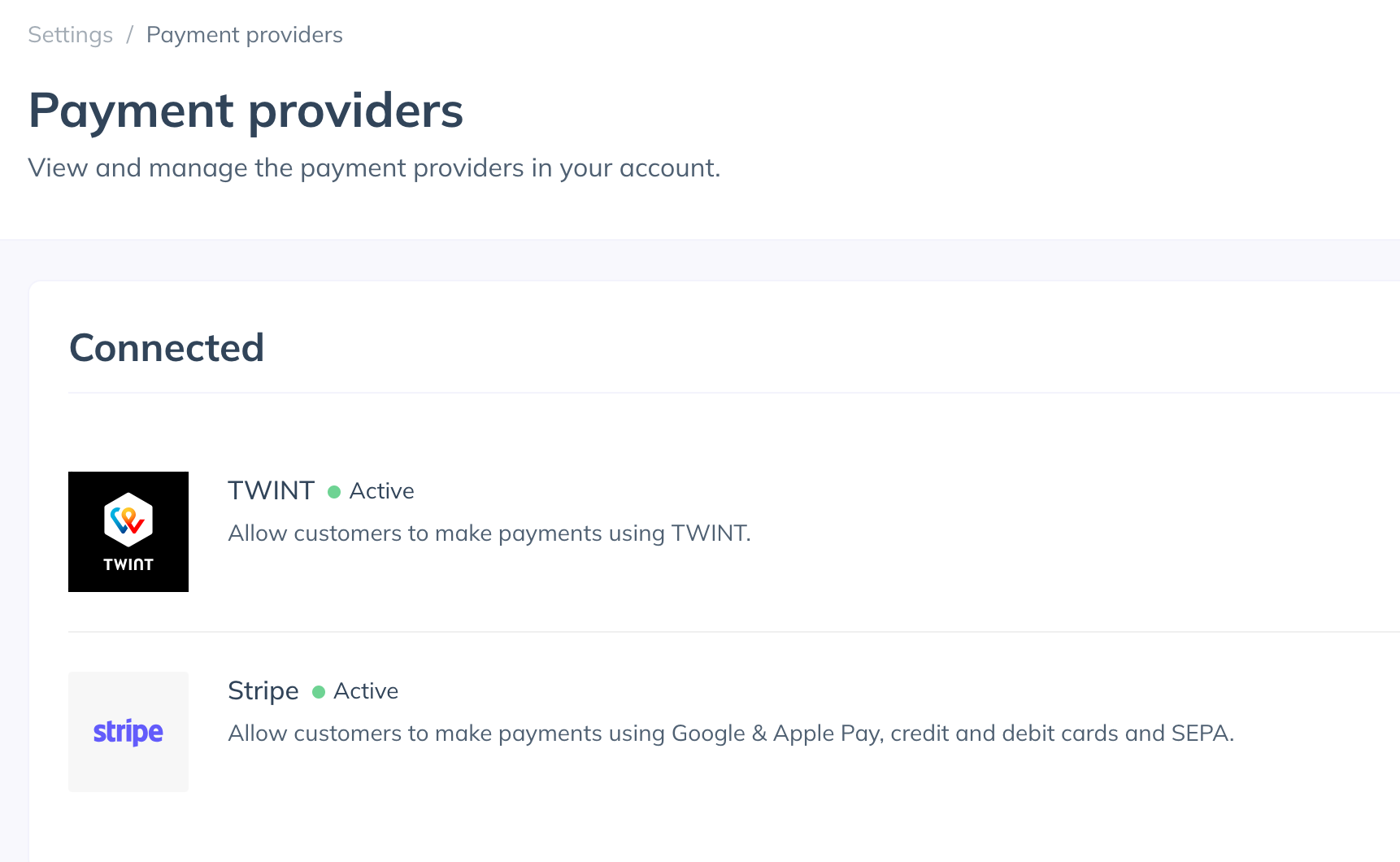Click the Payment providers breadcrumb item
The height and width of the screenshot is (862, 1400).
point(245,35)
